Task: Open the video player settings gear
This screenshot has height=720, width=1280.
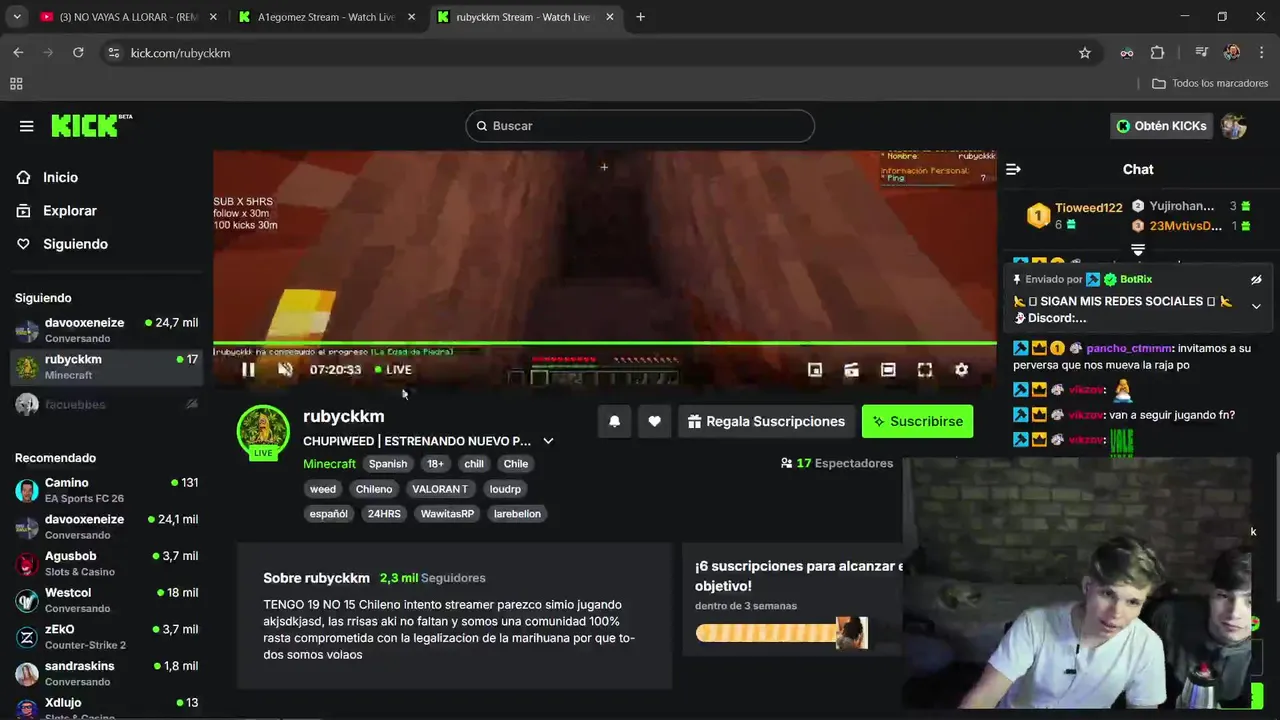Action: pos(961,370)
